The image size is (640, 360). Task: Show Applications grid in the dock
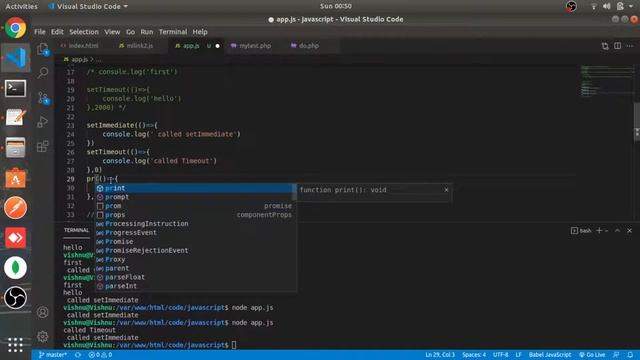click(16, 345)
